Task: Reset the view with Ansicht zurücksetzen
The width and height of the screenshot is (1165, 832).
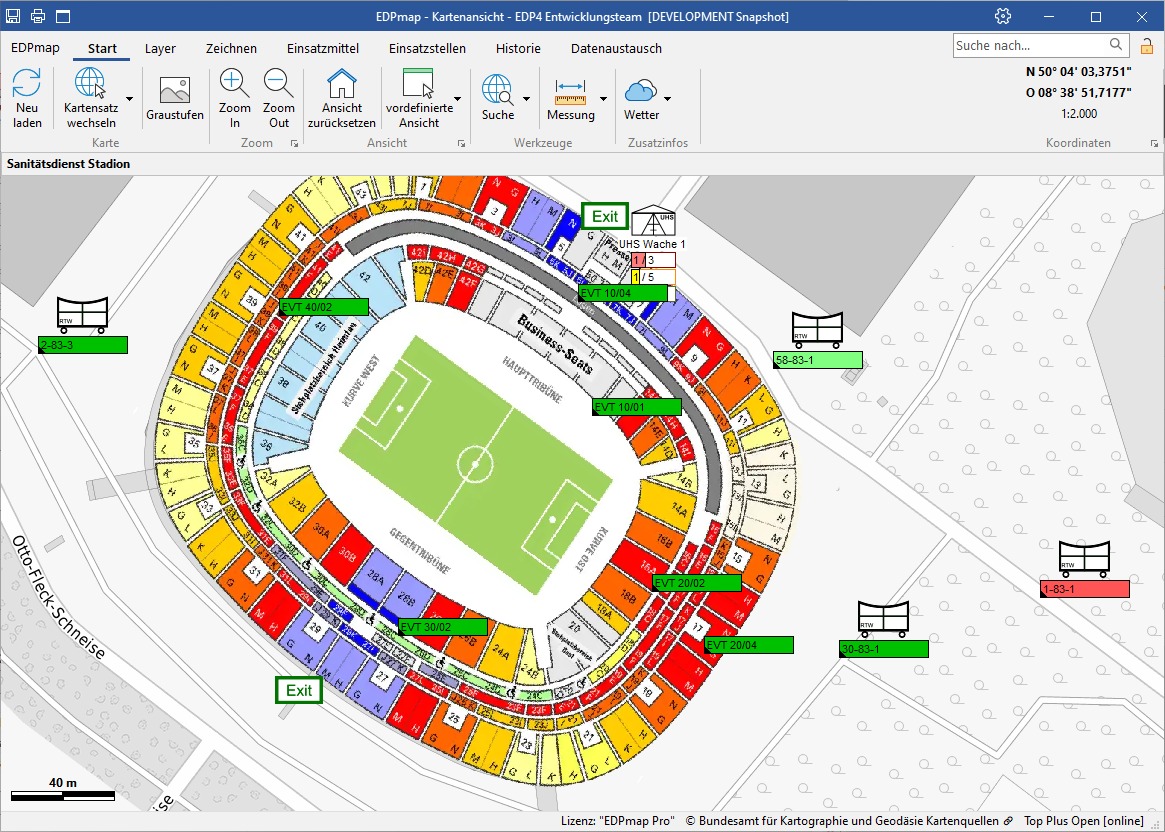Action: (342, 99)
